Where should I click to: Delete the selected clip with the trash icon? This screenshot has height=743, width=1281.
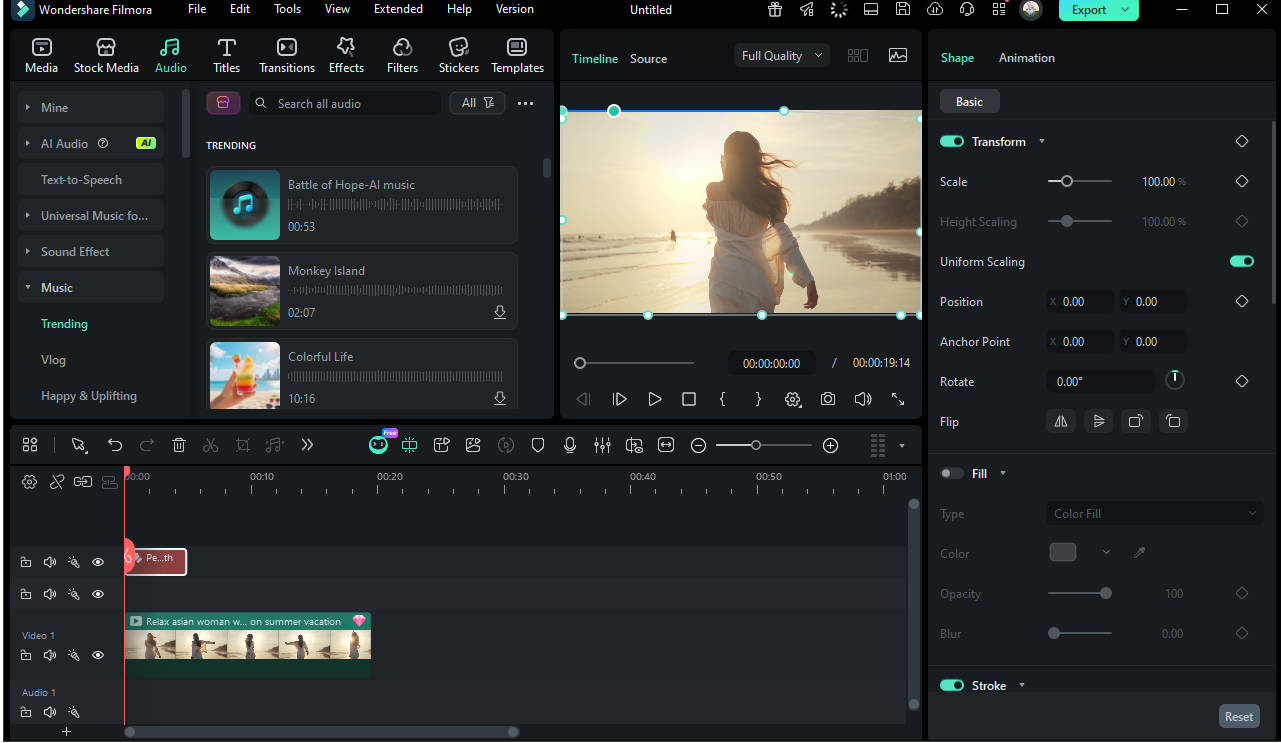[x=179, y=445]
